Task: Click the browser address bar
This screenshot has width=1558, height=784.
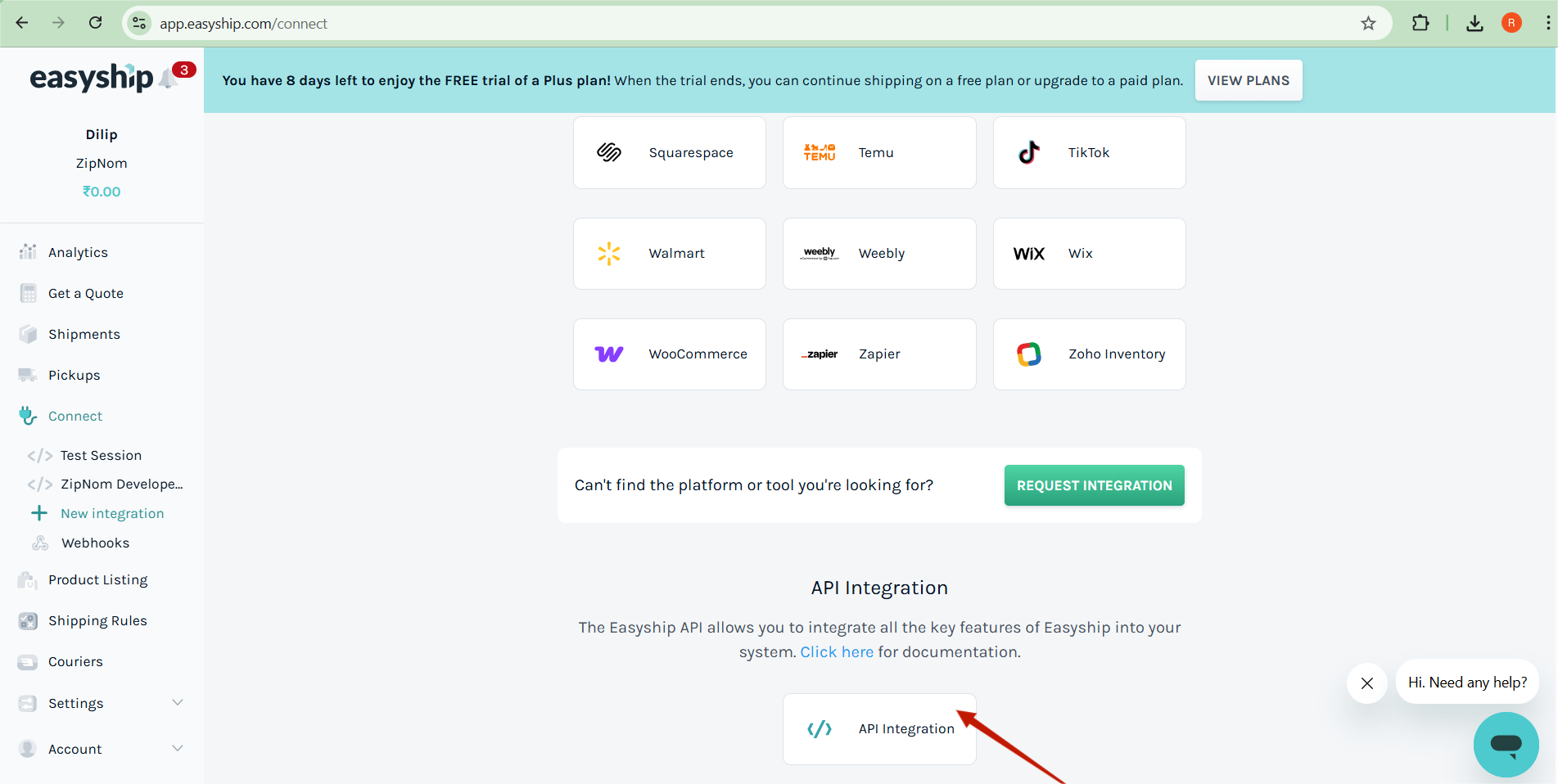Action: [x=737, y=24]
